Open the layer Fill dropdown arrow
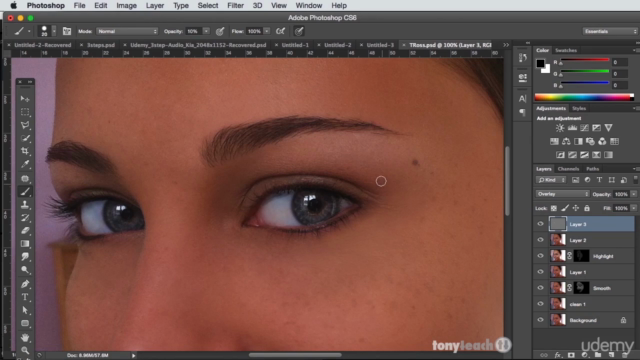This screenshot has height=360, width=640. coord(633,208)
